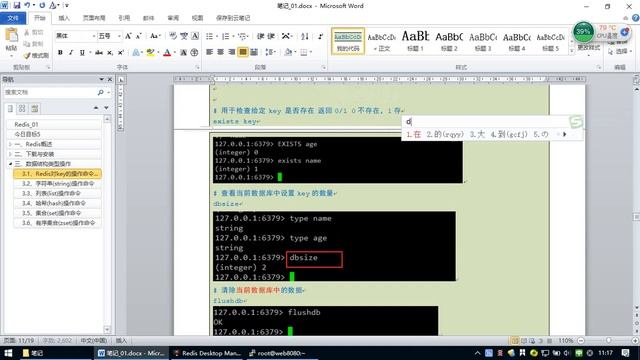Expand styles gallery more arrow

[571, 51]
